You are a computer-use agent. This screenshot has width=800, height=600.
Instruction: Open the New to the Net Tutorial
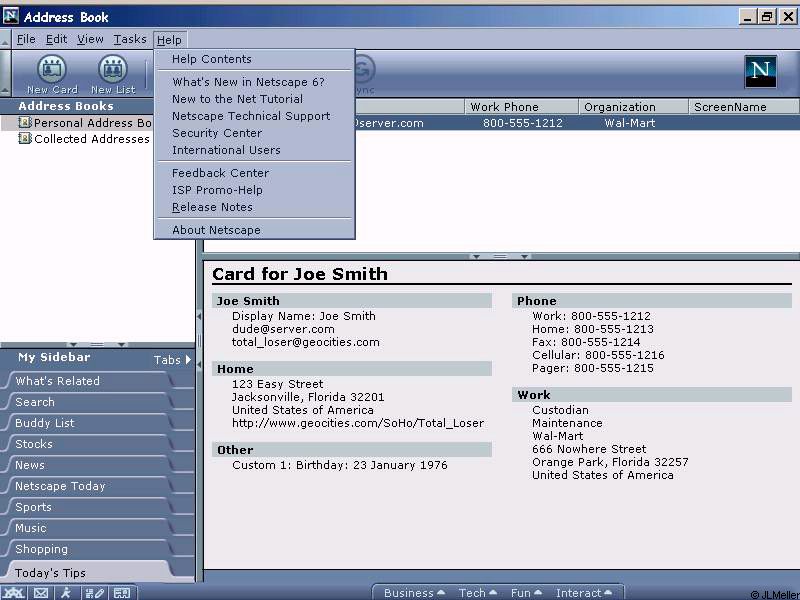point(254,99)
